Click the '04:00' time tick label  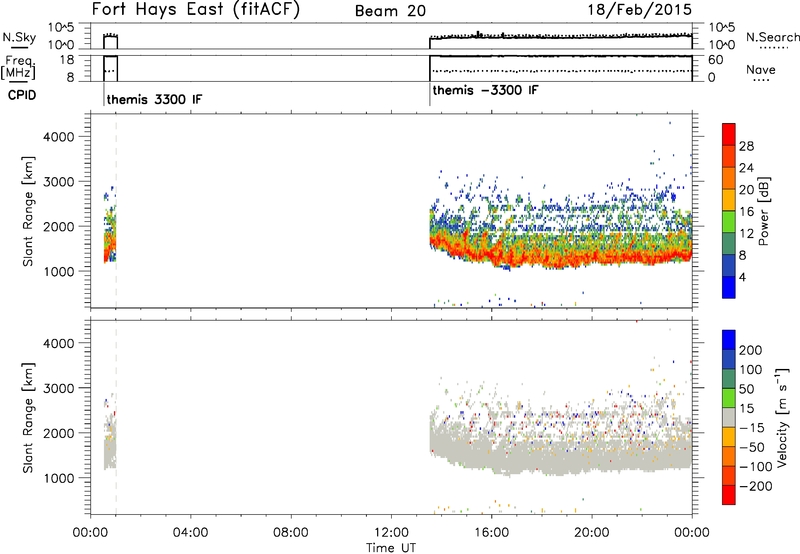(x=190, y=533)
